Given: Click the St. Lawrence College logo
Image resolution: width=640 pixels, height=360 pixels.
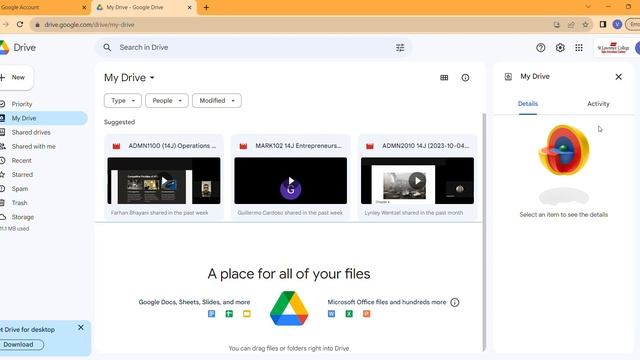Looking at the screenshot, I should pos(613,48).
